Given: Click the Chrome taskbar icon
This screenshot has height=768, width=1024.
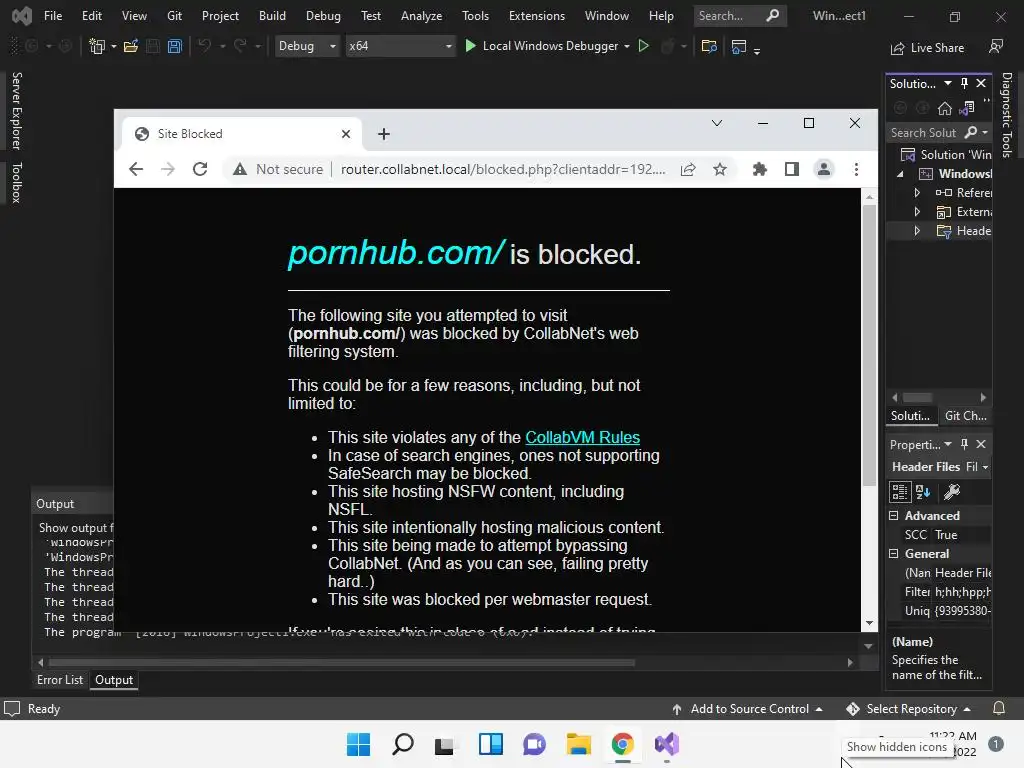Looking at the screenshot, I should click(623, 744).
